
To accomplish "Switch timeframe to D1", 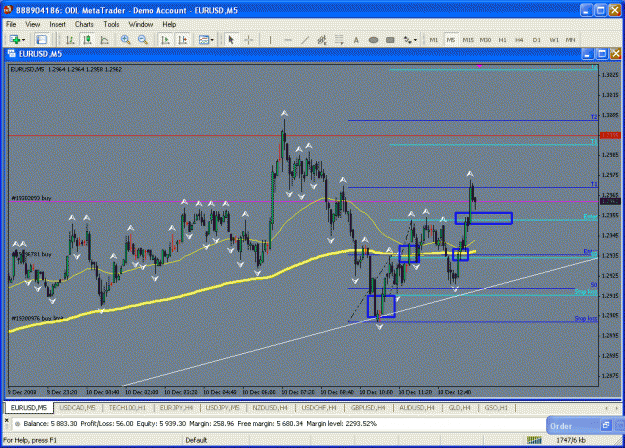I will point(537,40).
